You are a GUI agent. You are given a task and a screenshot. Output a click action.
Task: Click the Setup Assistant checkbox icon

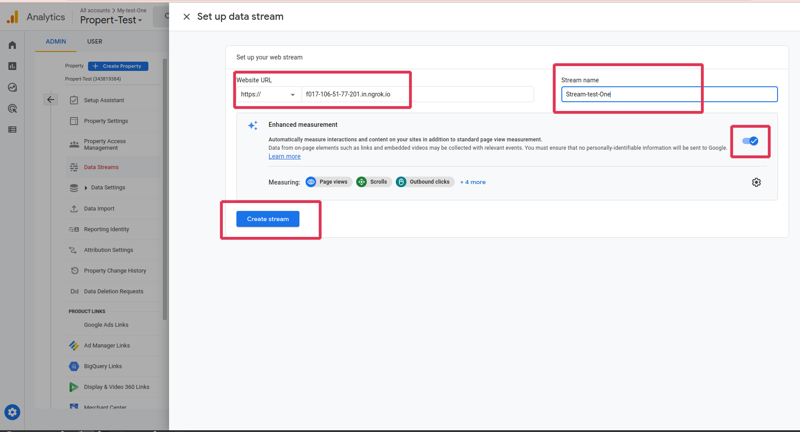point(74,100)
